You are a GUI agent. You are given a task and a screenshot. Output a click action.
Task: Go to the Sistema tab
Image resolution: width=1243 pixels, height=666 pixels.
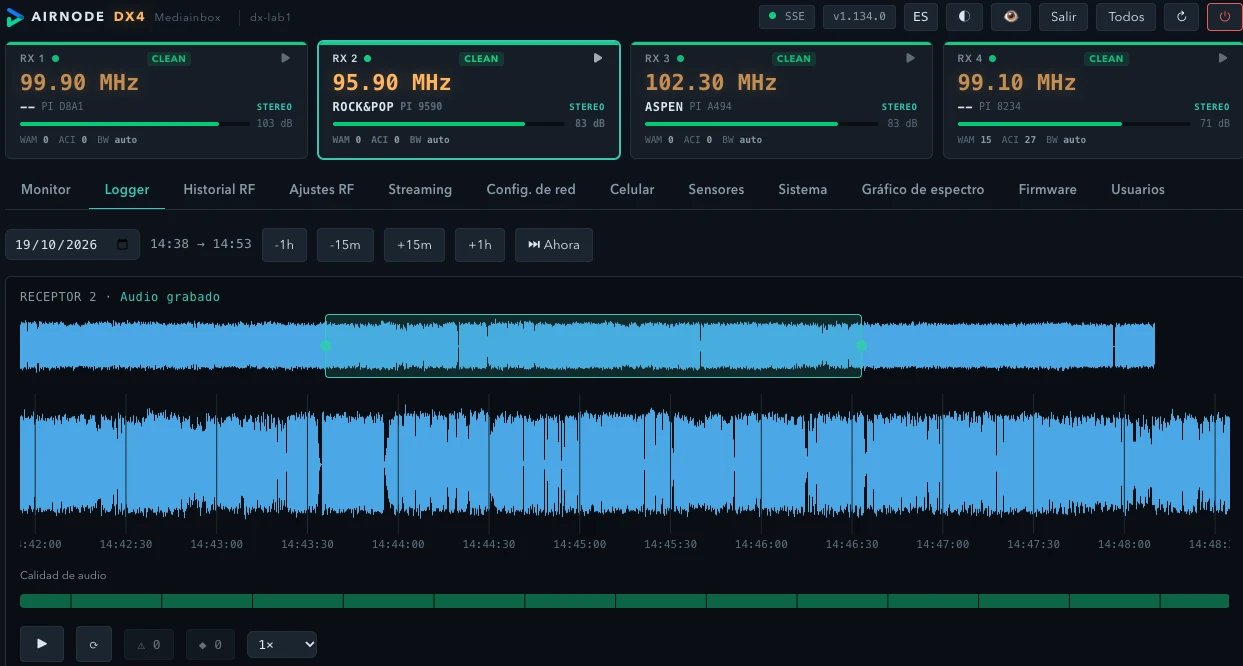(x=803, y=189)
